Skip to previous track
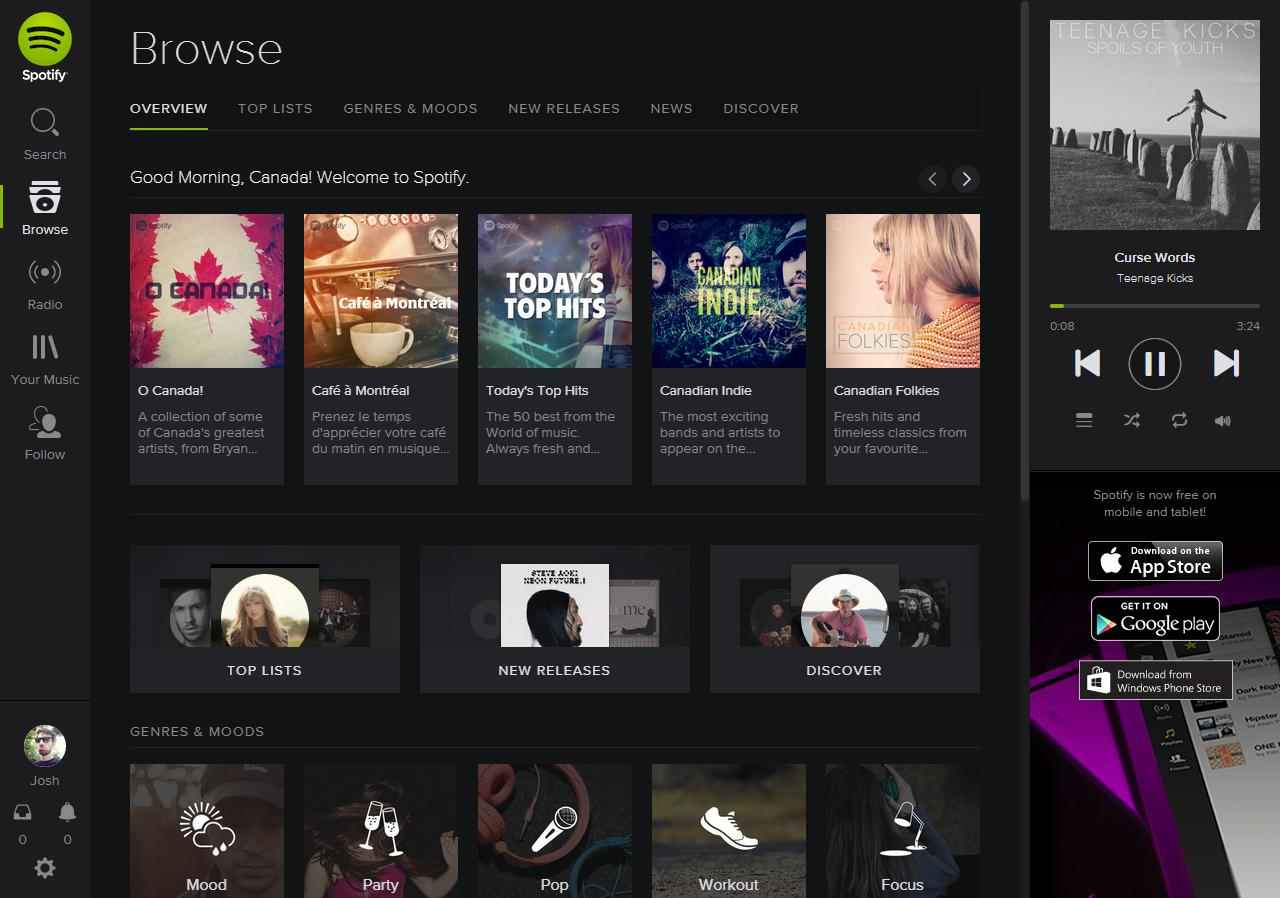Image resolution: width=1280 pixels, height=898 pixels. (1087, 363)
